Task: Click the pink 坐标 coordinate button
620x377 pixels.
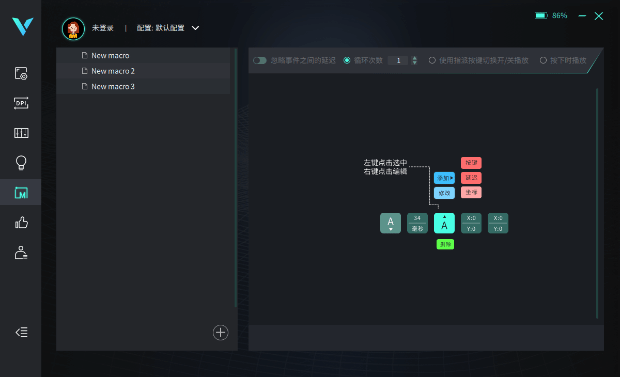Action: click(471, 193)
